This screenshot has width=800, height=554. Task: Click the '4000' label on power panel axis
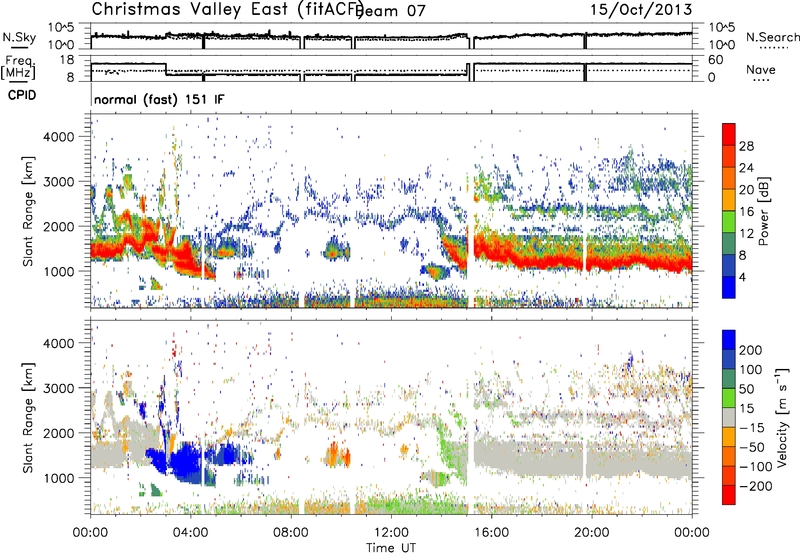(x=59, y=137)
